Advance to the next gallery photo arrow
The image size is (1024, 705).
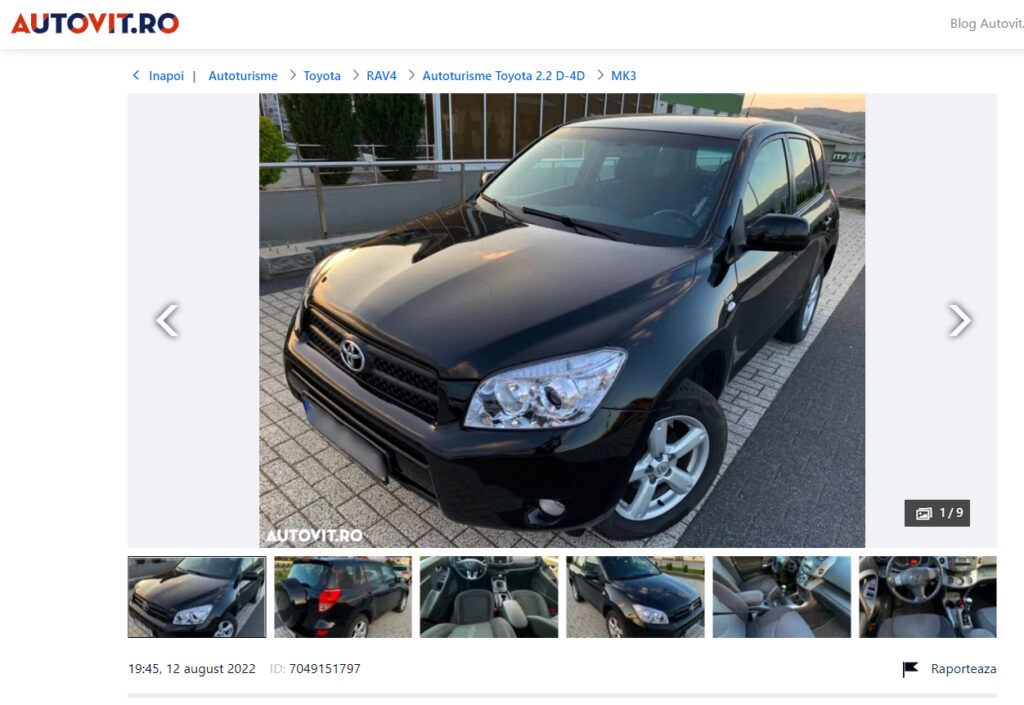coord(959,321)
